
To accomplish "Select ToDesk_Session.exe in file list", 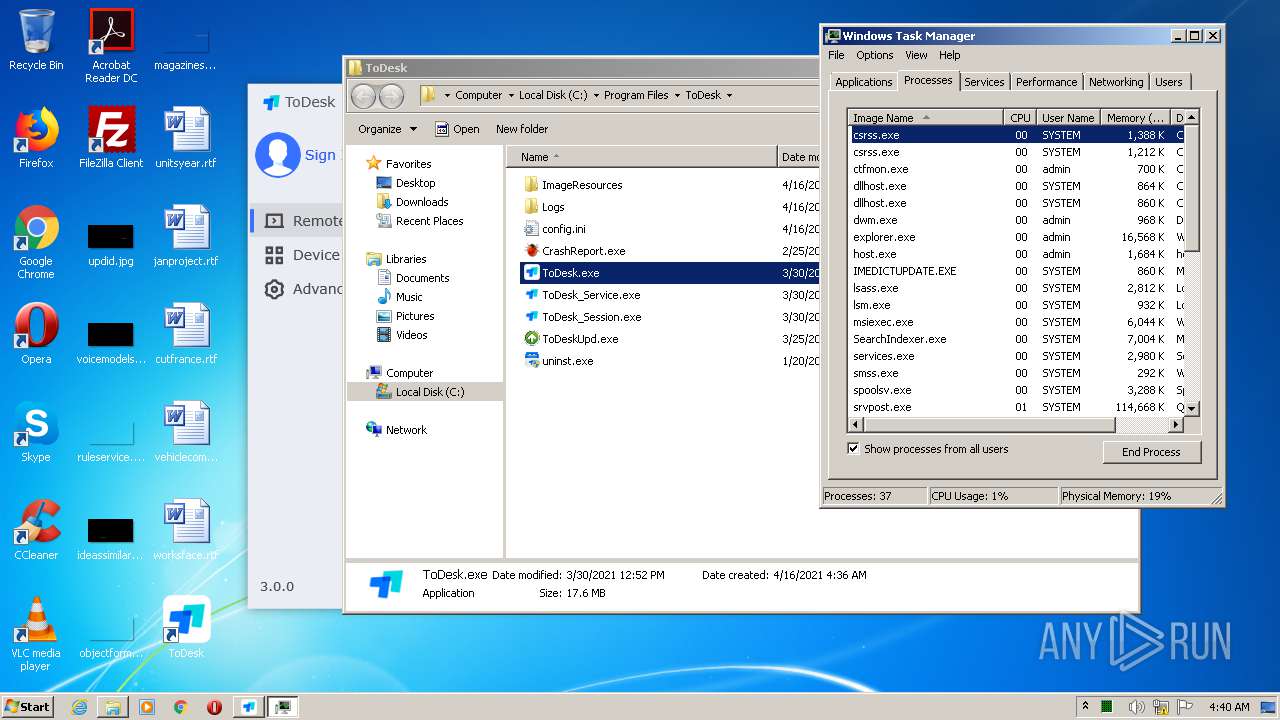I will click(x=591, y=317).
